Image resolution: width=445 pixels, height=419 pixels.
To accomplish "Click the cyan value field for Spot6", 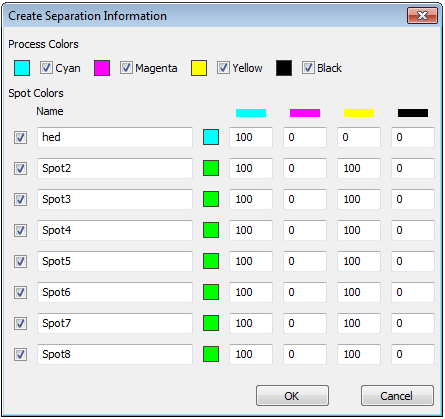I will (251, 292).
